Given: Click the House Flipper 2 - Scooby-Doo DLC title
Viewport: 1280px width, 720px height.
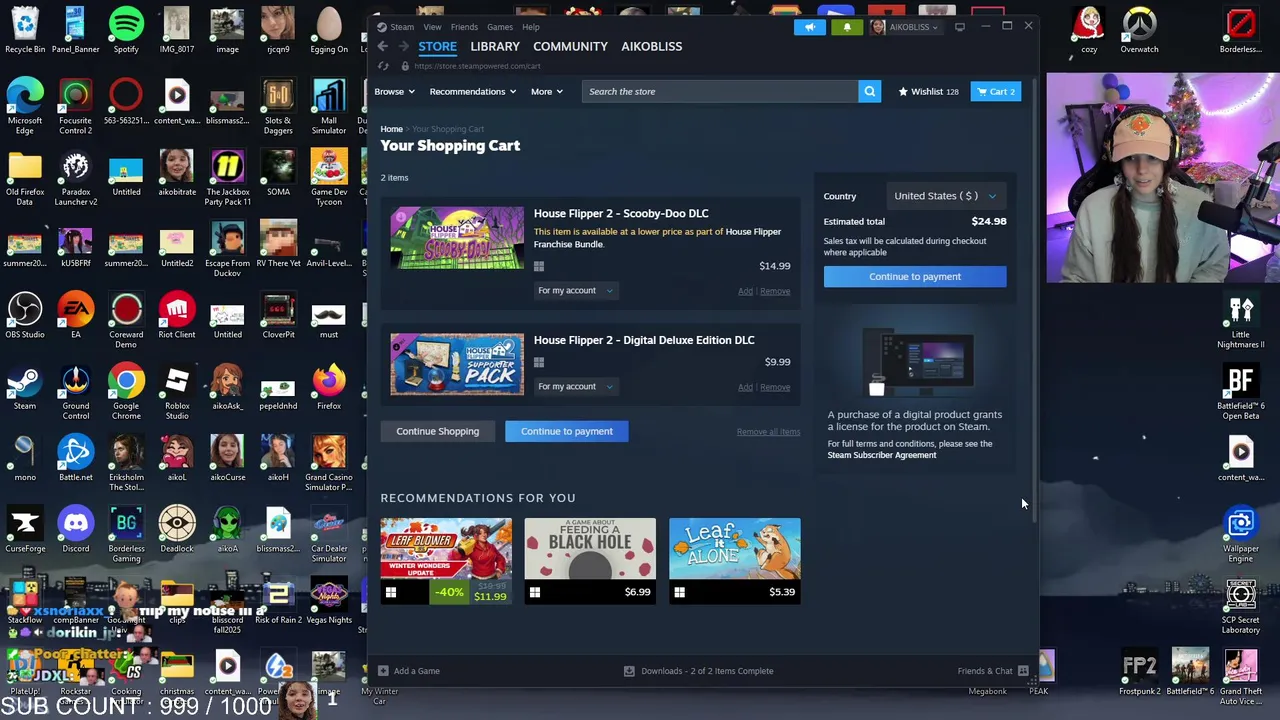Looking at the screenshot, I should pos(621,213).
